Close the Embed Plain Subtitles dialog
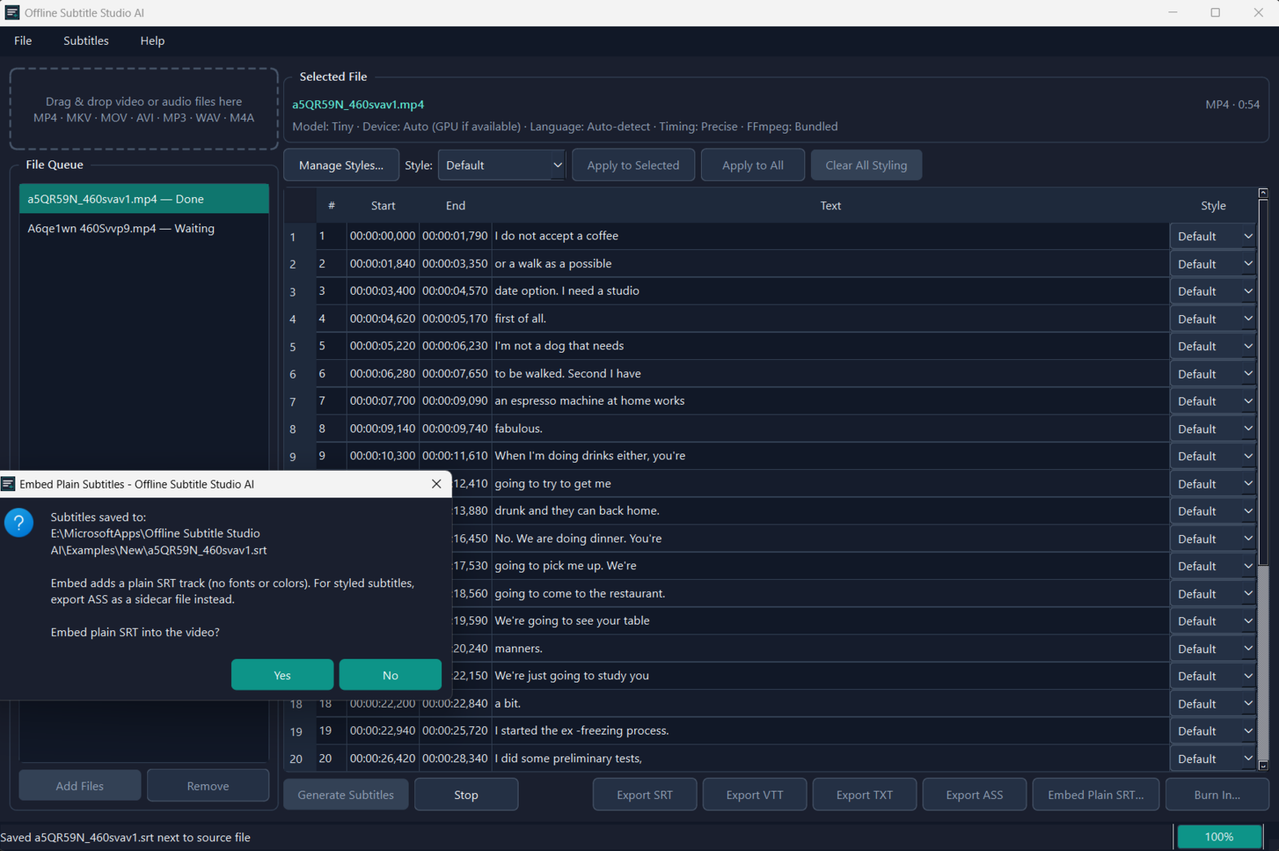 tap(436, 484)
